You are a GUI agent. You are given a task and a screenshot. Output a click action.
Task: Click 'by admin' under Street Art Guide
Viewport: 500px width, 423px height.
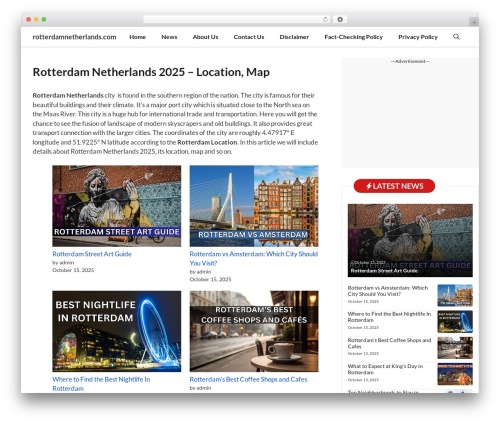tap(63, 263)
